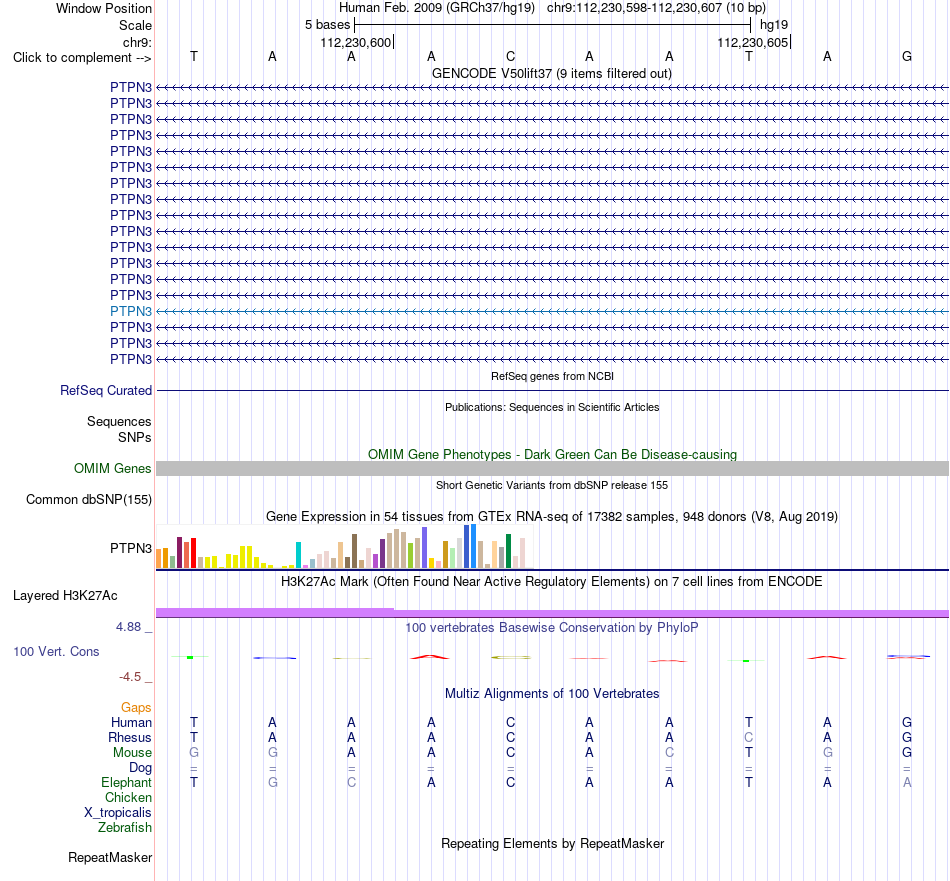Click the Zebrafish species label

[125, 828]
